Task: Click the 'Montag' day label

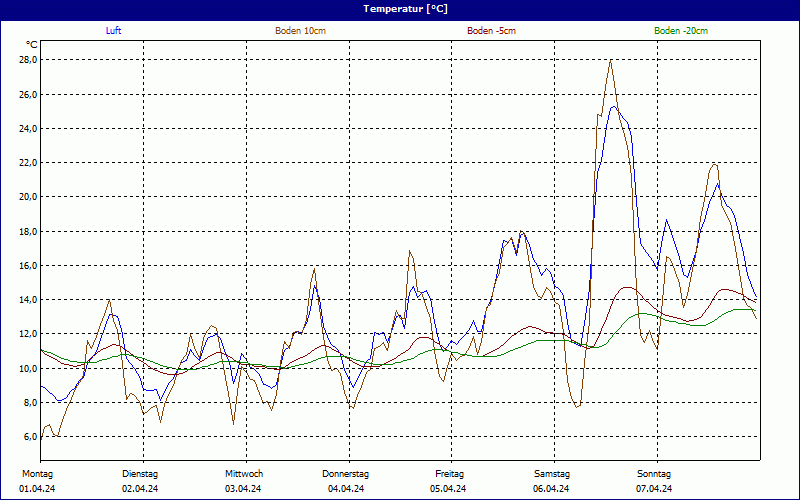Action: [37, 474]
